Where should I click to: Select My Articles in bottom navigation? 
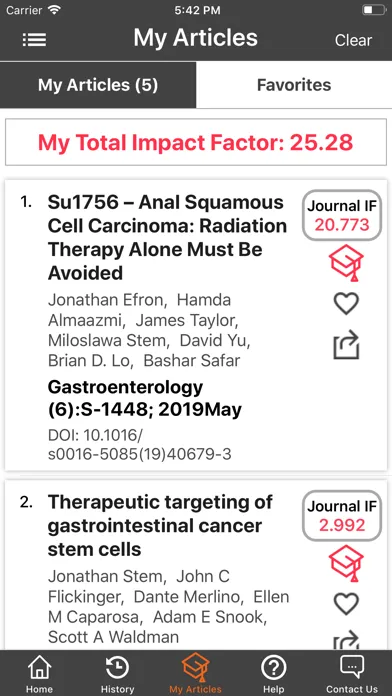pyautogui.click(x=195, y=675)
